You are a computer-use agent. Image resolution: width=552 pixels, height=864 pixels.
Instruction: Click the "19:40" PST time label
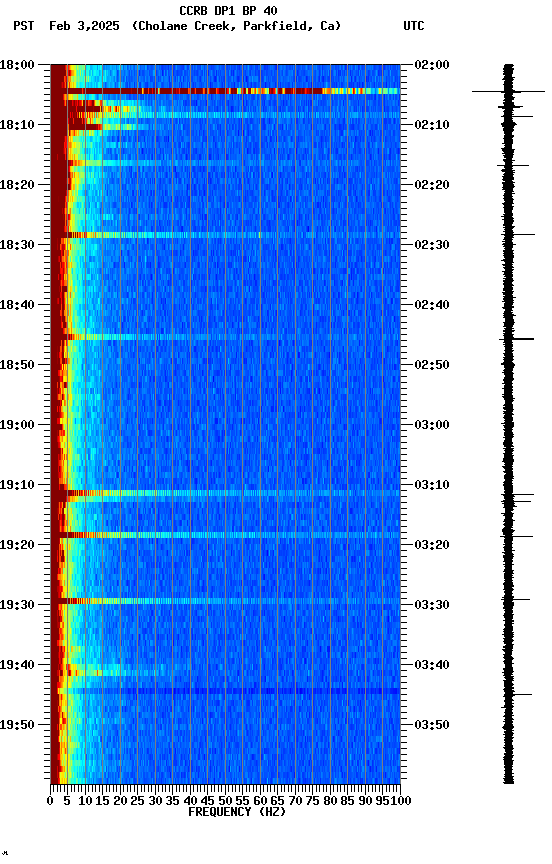(x=17, y=666)
